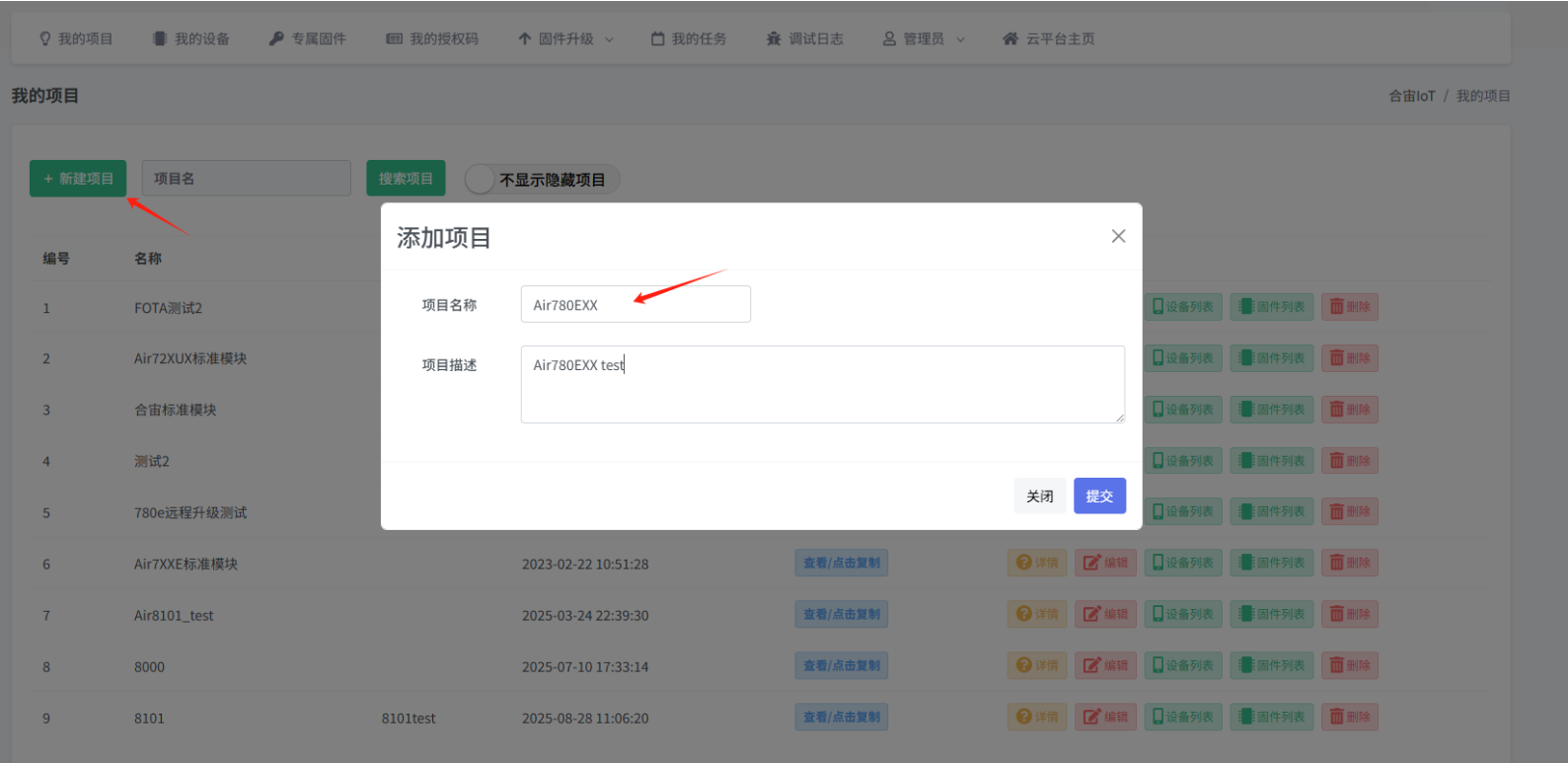Click the lightbulb icon beside 我的项目

click(x=44, y=38)
